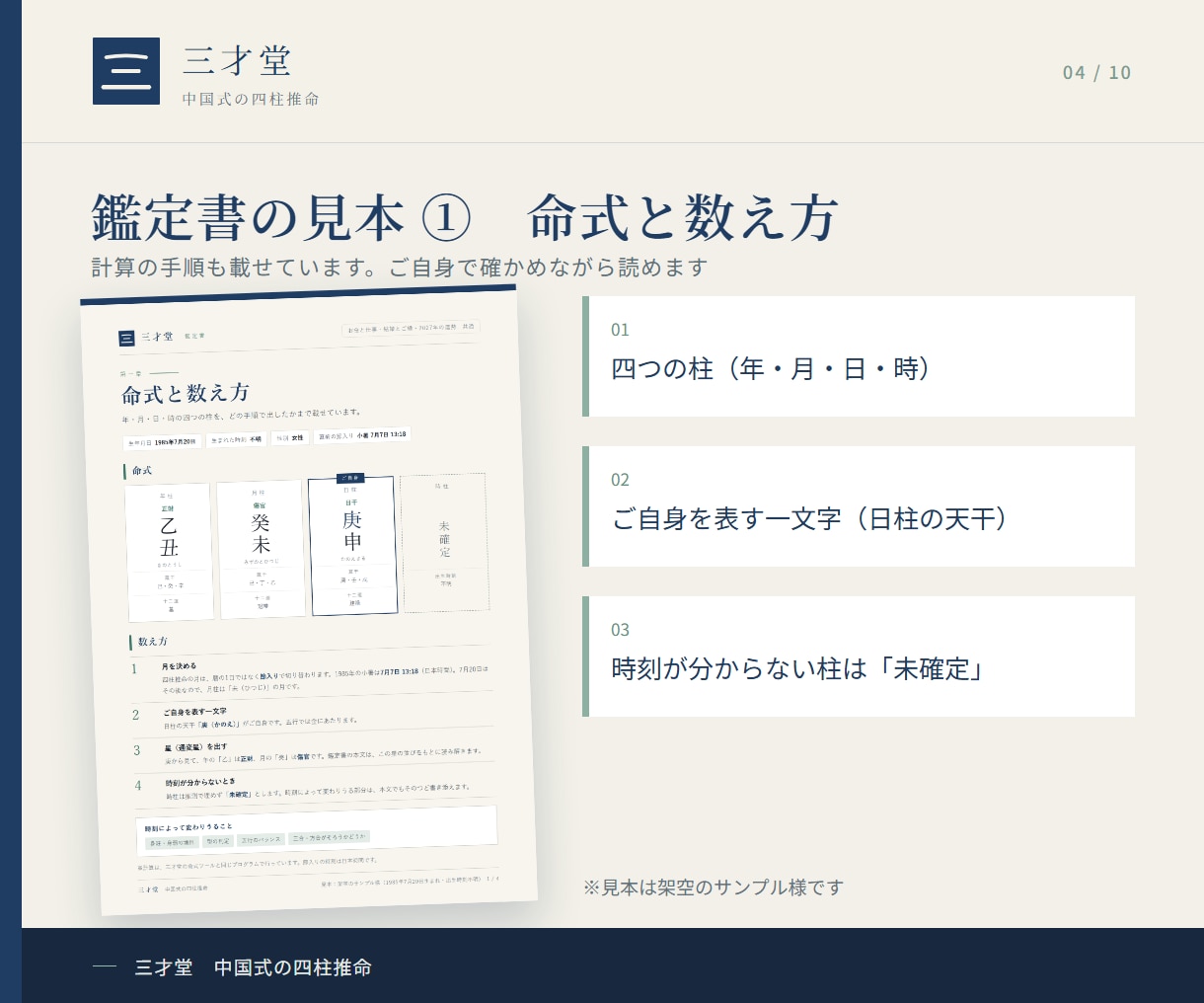This screenshot has width=1204, height=1003.
Task: Click the small logo in sample document
Action: 126,339
